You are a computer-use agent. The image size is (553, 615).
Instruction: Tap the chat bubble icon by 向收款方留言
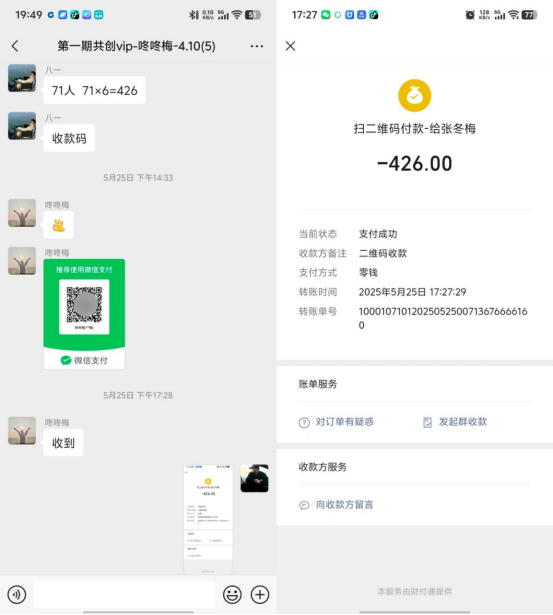(304, 505)
